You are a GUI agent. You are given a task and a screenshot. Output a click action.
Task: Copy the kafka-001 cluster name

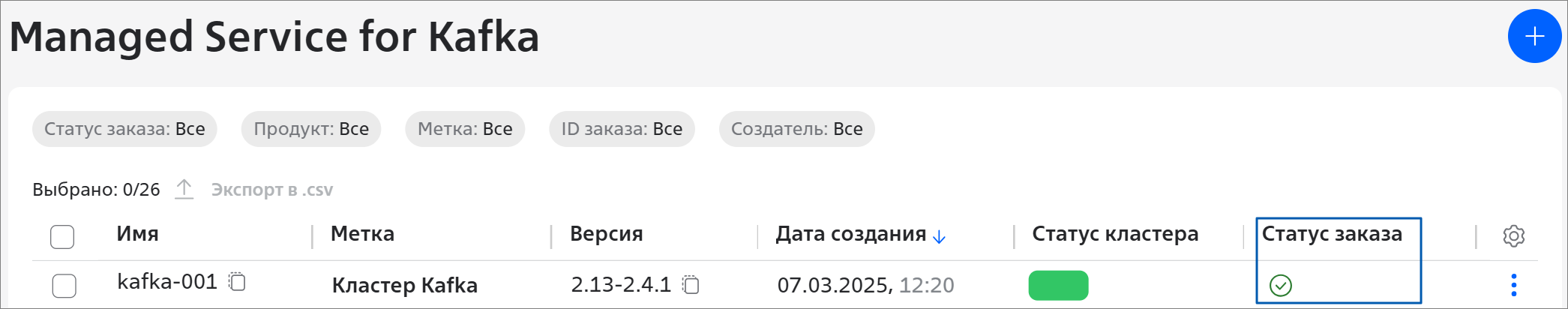(x=238, y=282)
